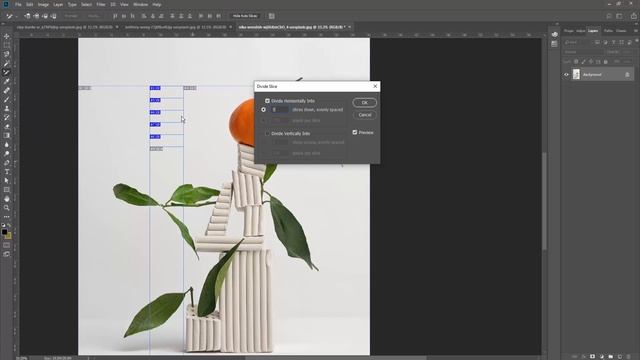
Task: Select the Path Selection tool
Action: pyautogui.click(x=7, y=180)
